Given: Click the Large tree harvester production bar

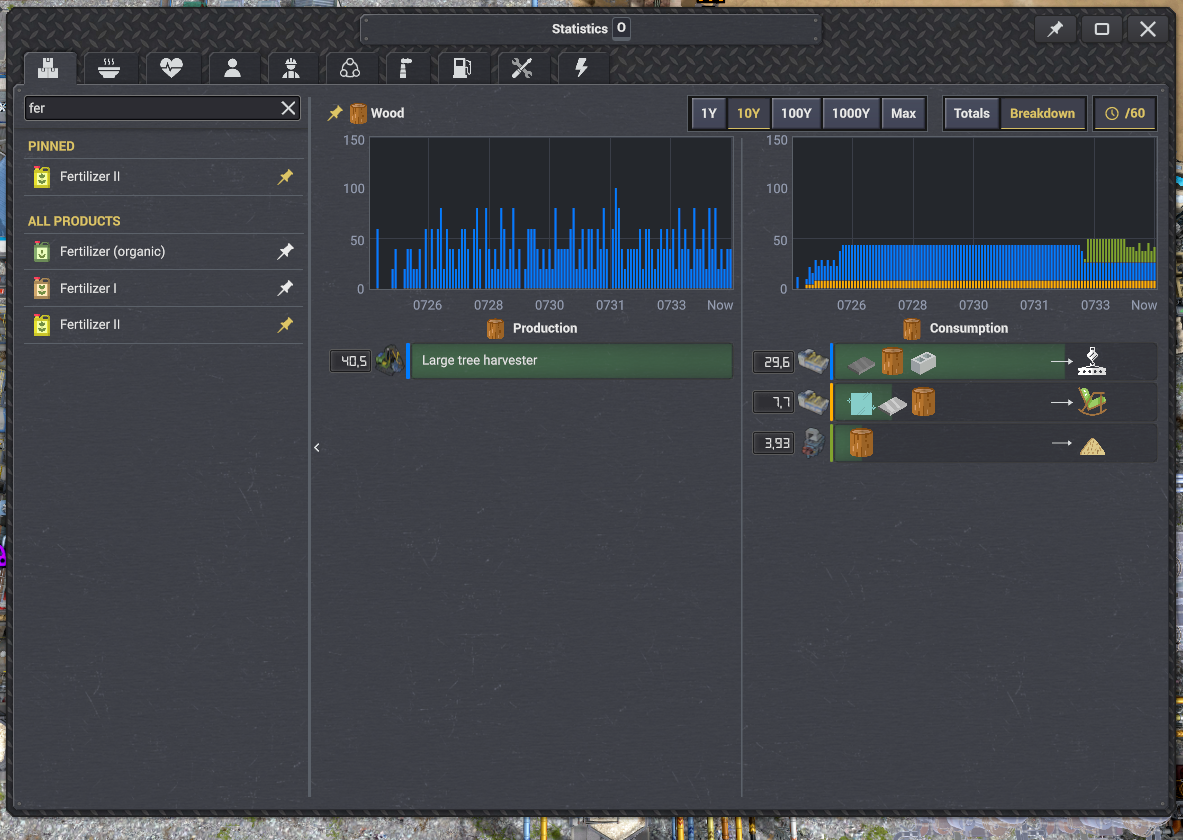Looking at the screenshot, I should tap(571, 361).
